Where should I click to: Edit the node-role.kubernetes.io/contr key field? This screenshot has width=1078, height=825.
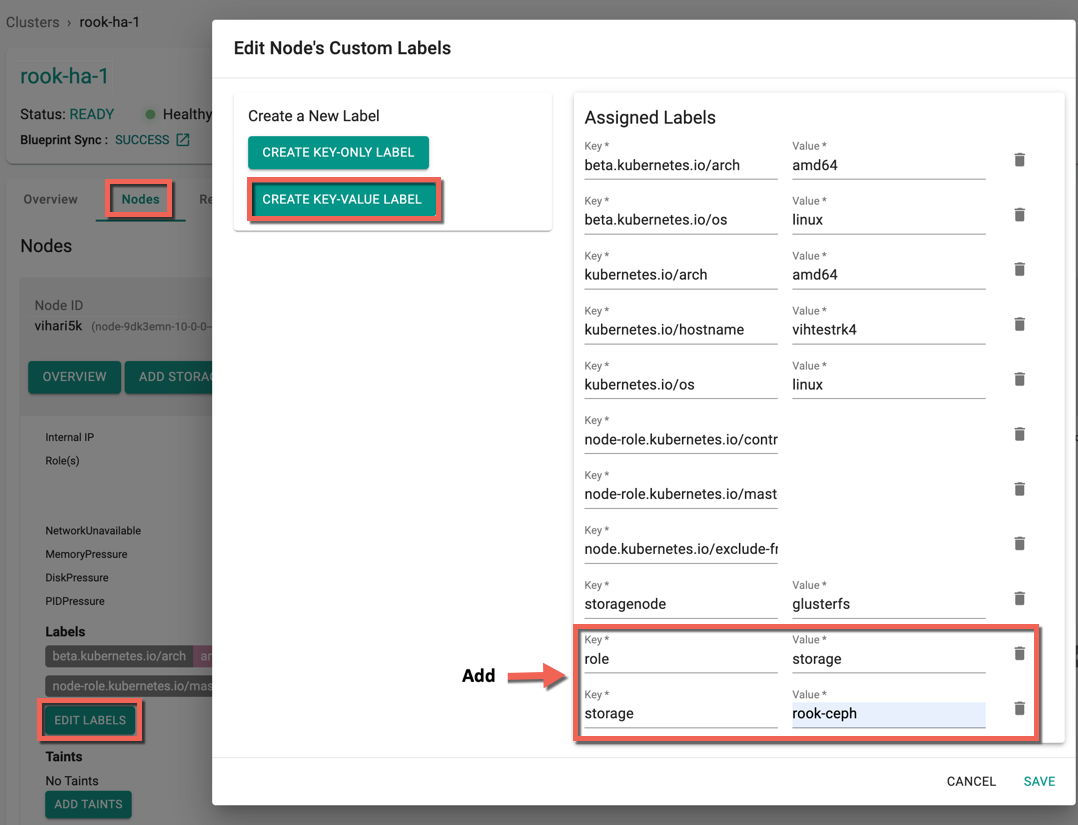tap(681, 439)
